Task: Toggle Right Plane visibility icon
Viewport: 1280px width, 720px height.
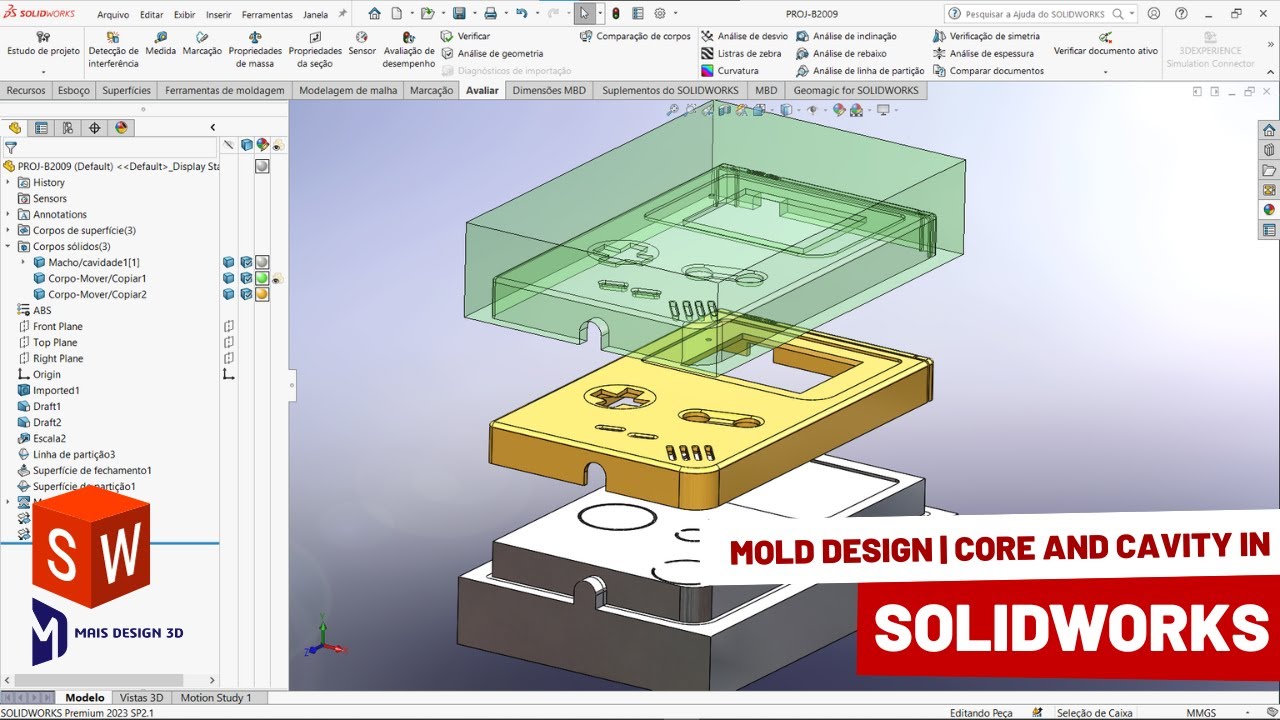Action: click(x=229, y=358)
